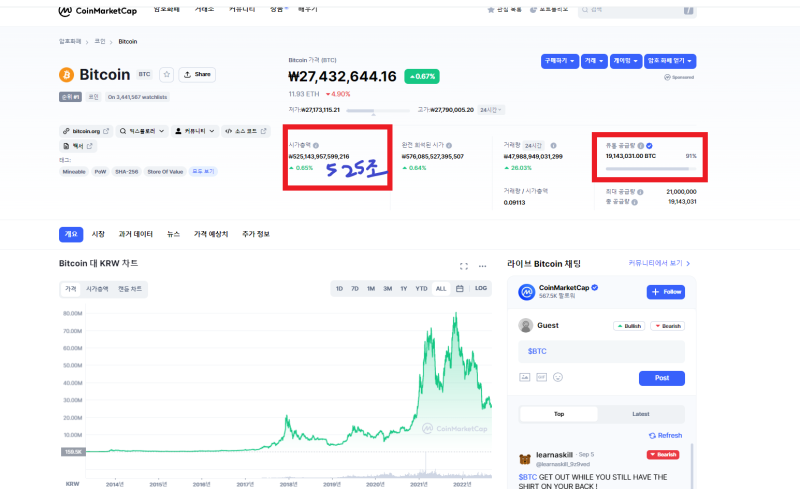
Task: Open the CoinMarketCap home logo
Action: pyautogui.click(x=97, y=11)
